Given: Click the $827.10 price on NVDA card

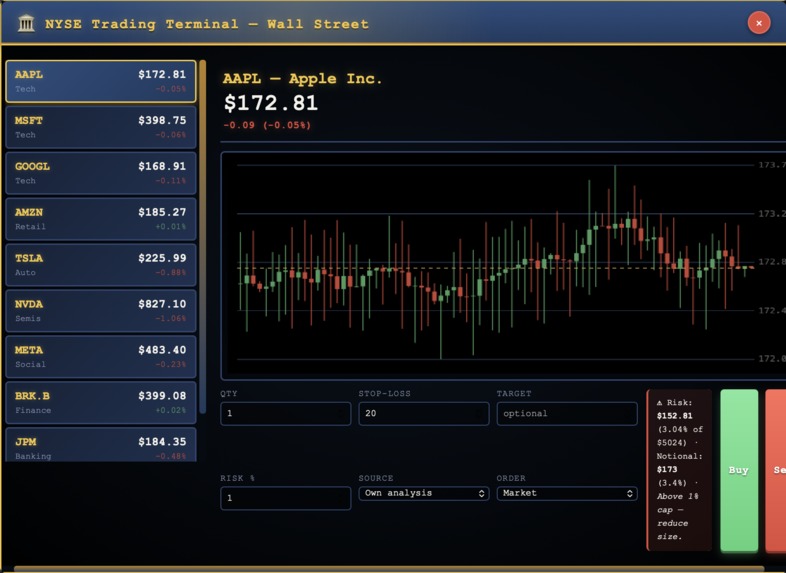Looking at the screenshot, I should point(162,304).
